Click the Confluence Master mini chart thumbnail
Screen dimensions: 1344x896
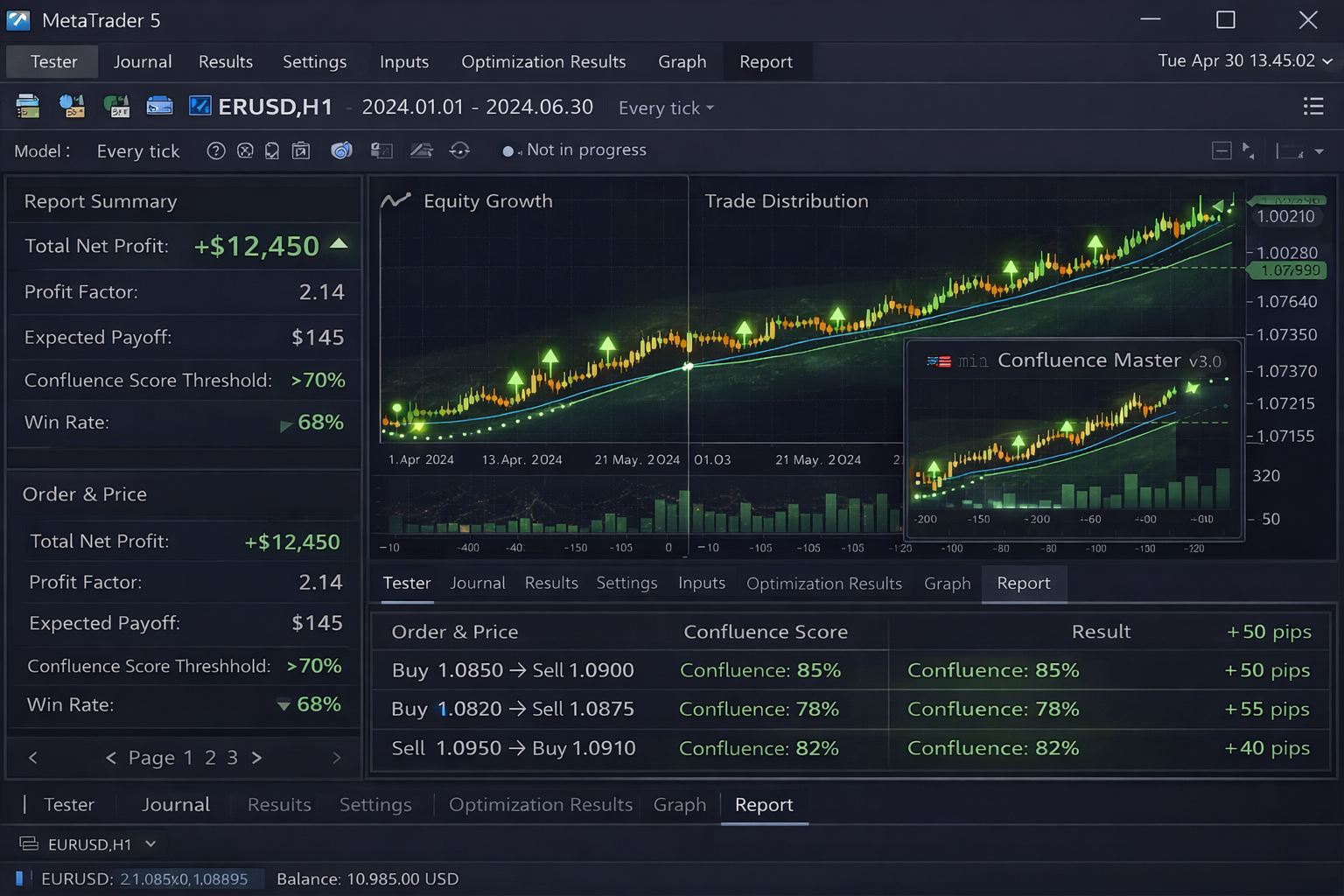point(1073,442)
